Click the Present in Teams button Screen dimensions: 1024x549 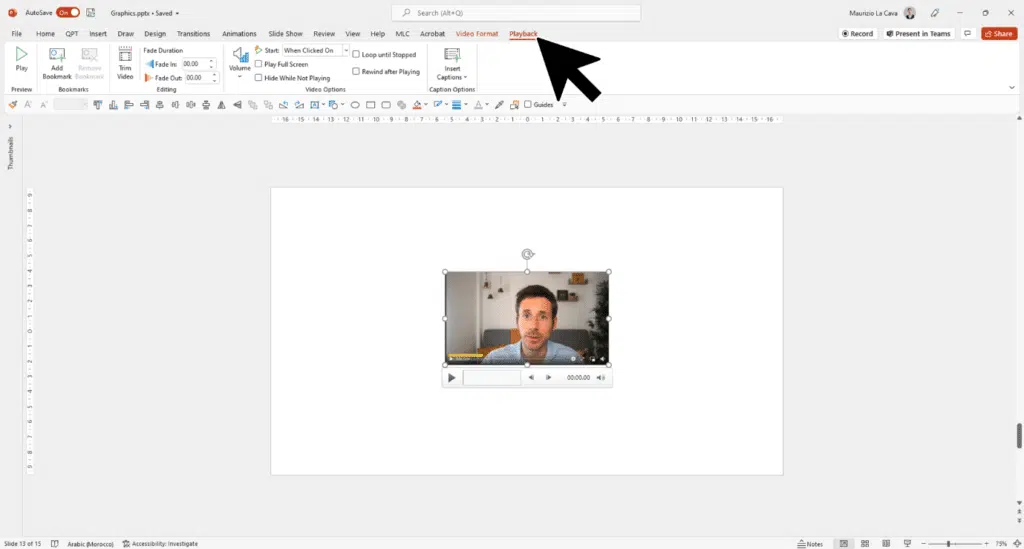coord(919,34)
